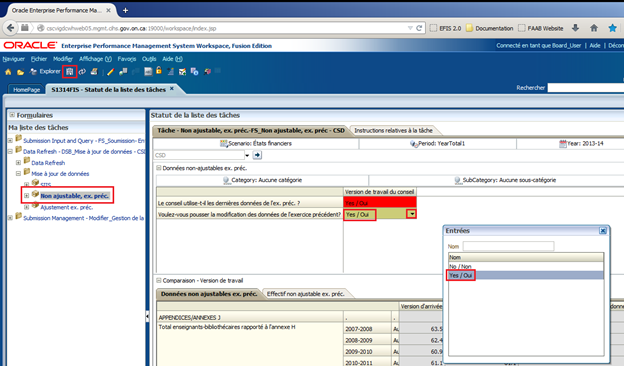Click the Aide link in the header
The image size is (624, 367).
click(x=595, y=45)
